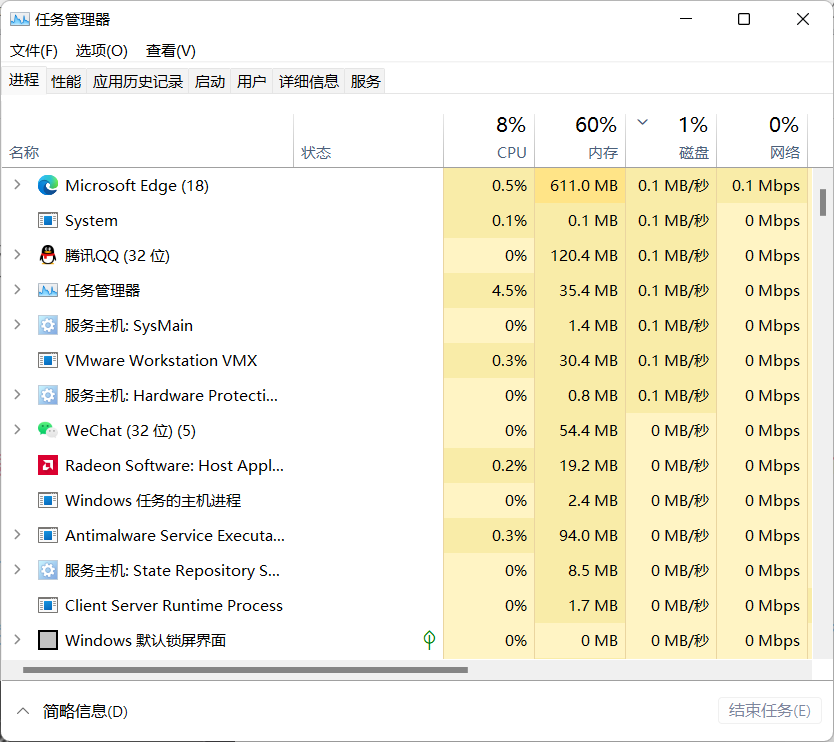Switch to the 应用历史记录 tab

pos(138,81)
